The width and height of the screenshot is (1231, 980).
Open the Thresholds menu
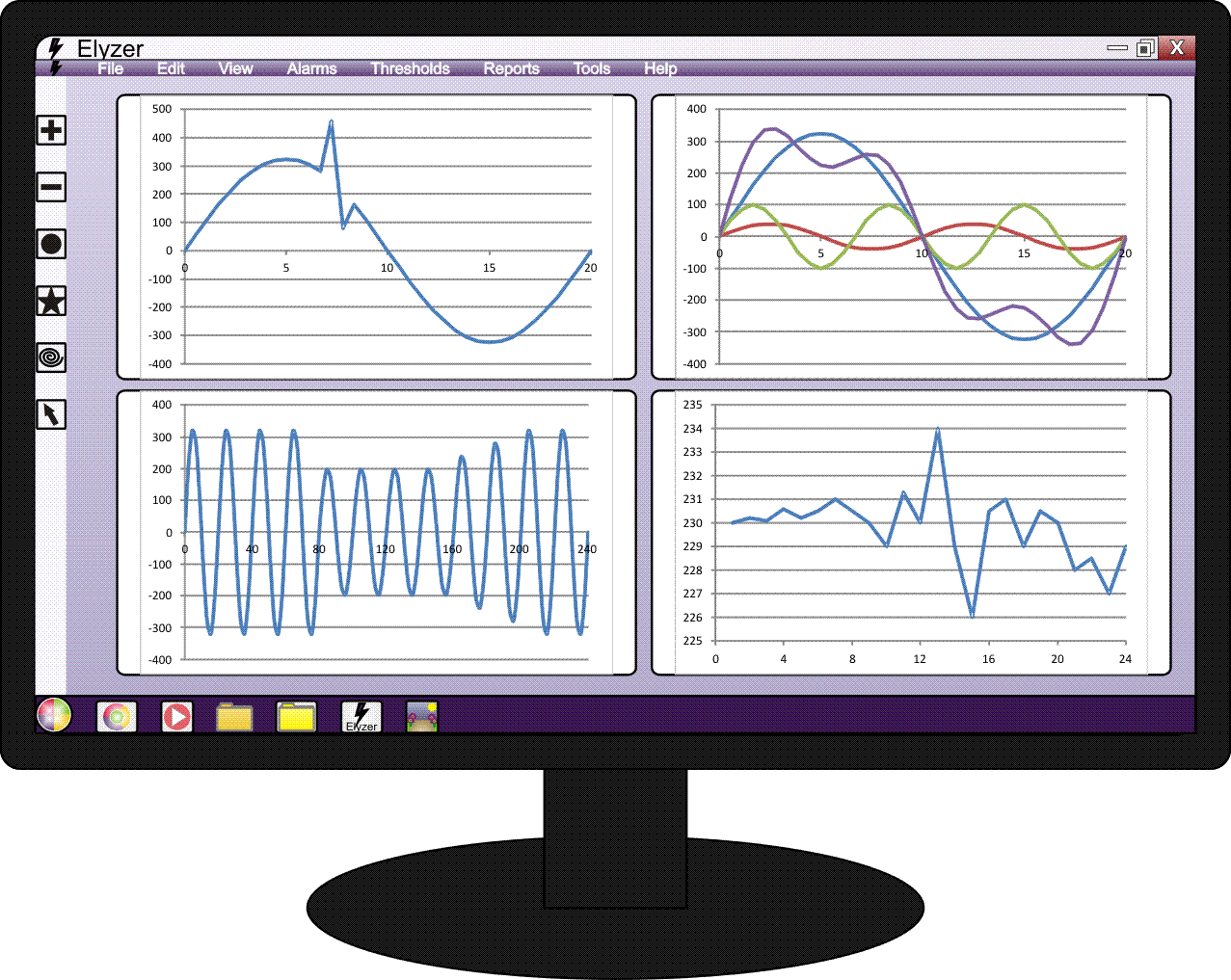[410, 69]
